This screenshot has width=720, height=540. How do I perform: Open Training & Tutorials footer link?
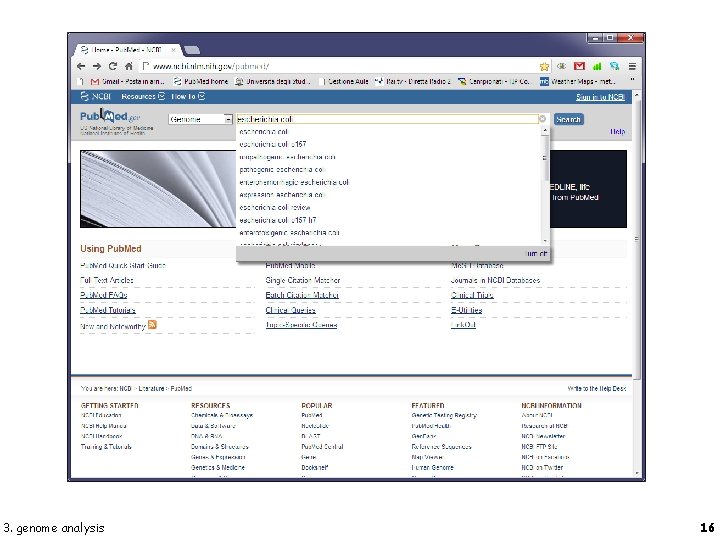click(x=106, y=446)
